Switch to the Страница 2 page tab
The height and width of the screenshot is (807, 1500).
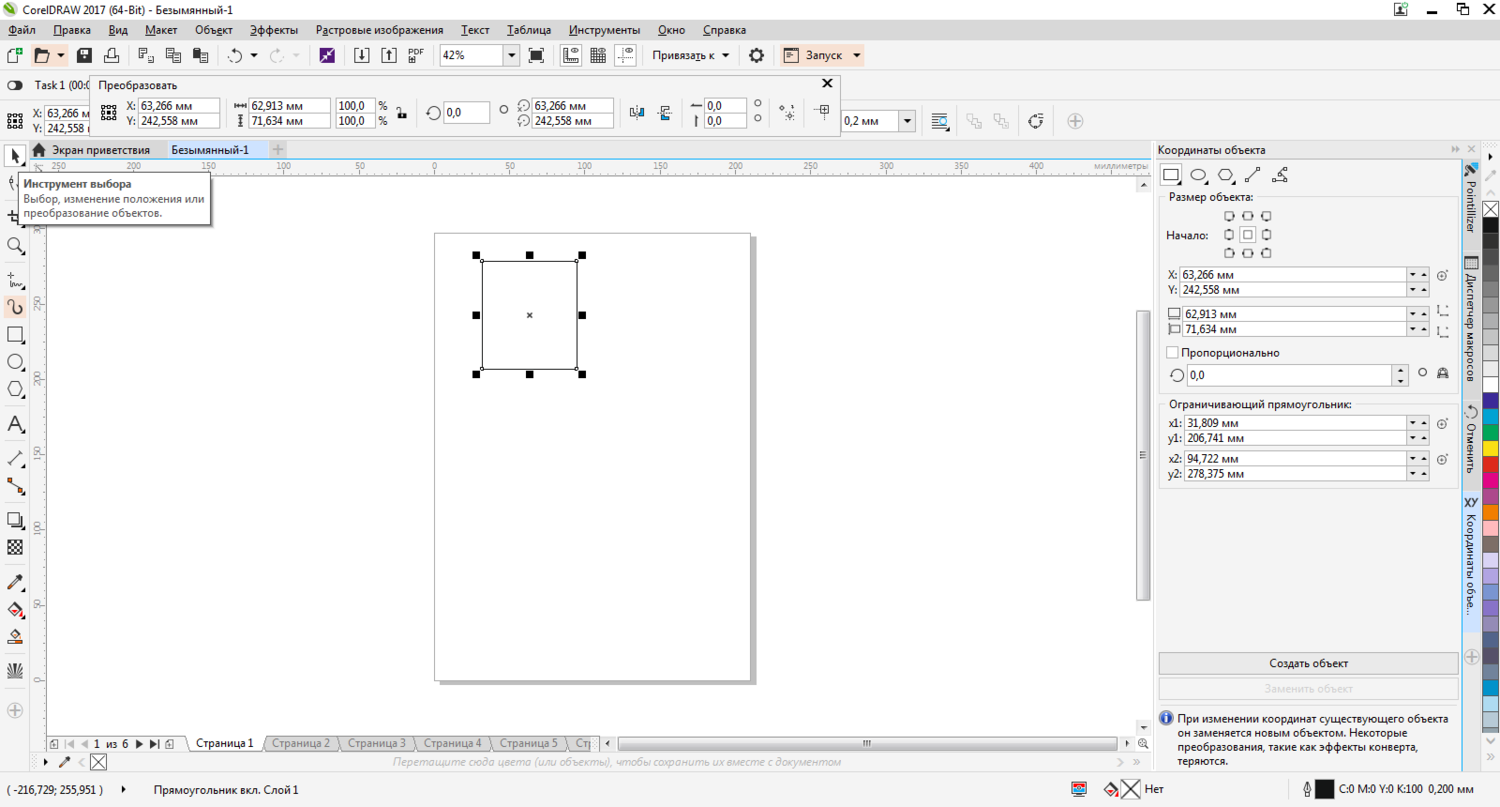pyautogui.click(x=300, y=743)
